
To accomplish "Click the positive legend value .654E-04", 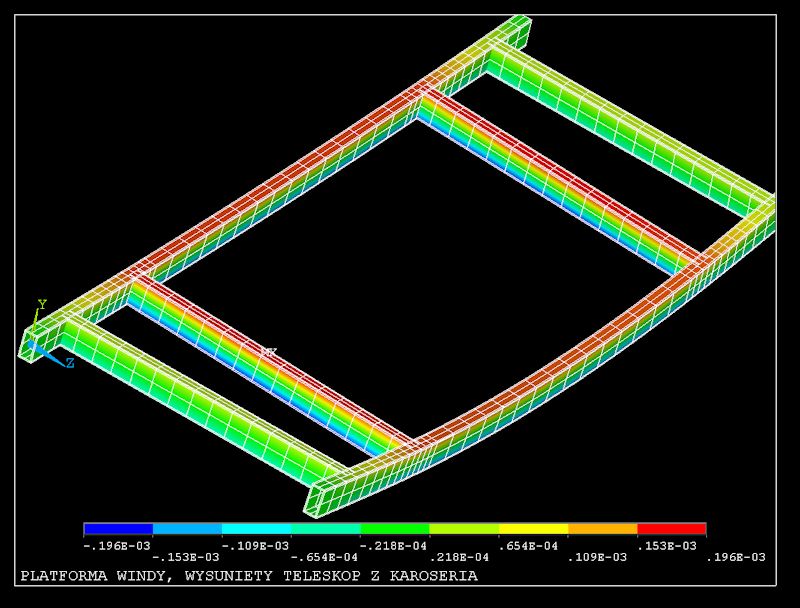I will point(529,546).
